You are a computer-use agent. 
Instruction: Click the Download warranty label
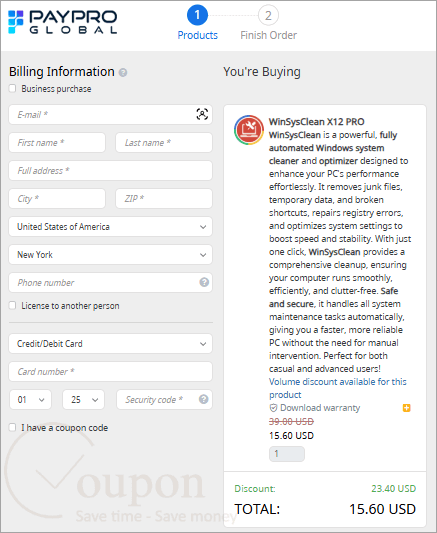[x=320, y=408]
